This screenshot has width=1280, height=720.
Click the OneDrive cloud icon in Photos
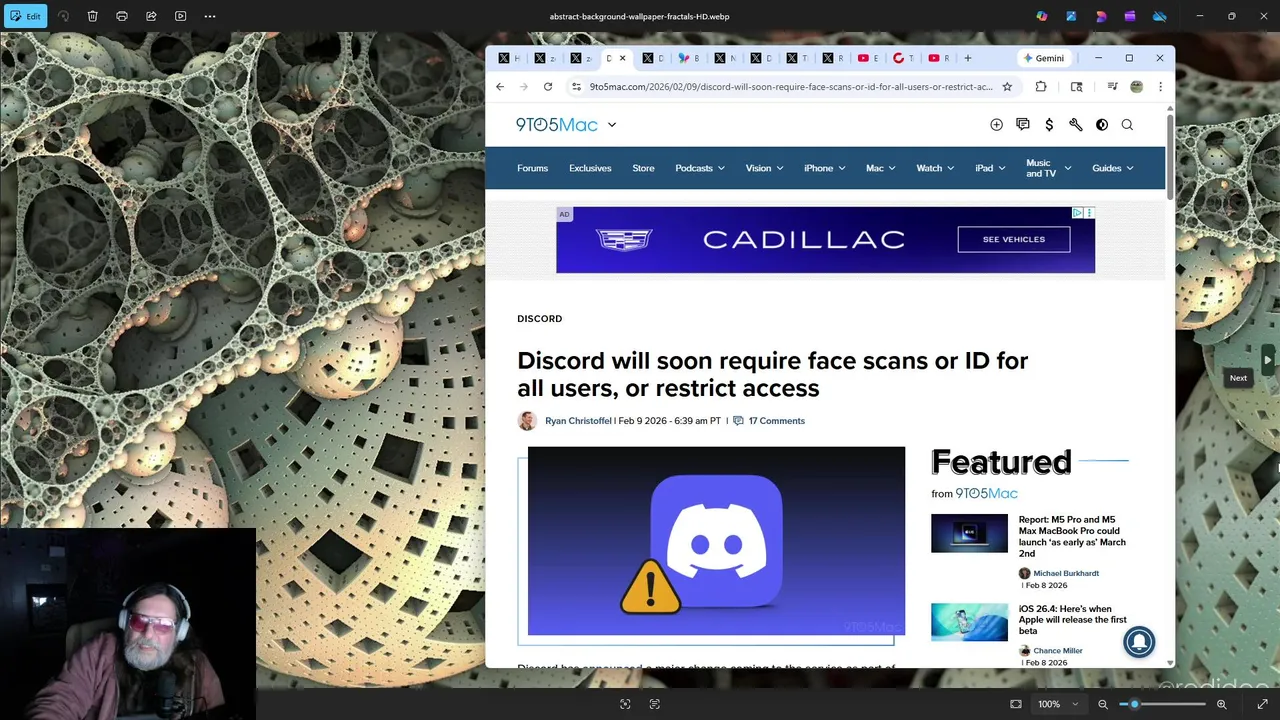coord(1160,16)
